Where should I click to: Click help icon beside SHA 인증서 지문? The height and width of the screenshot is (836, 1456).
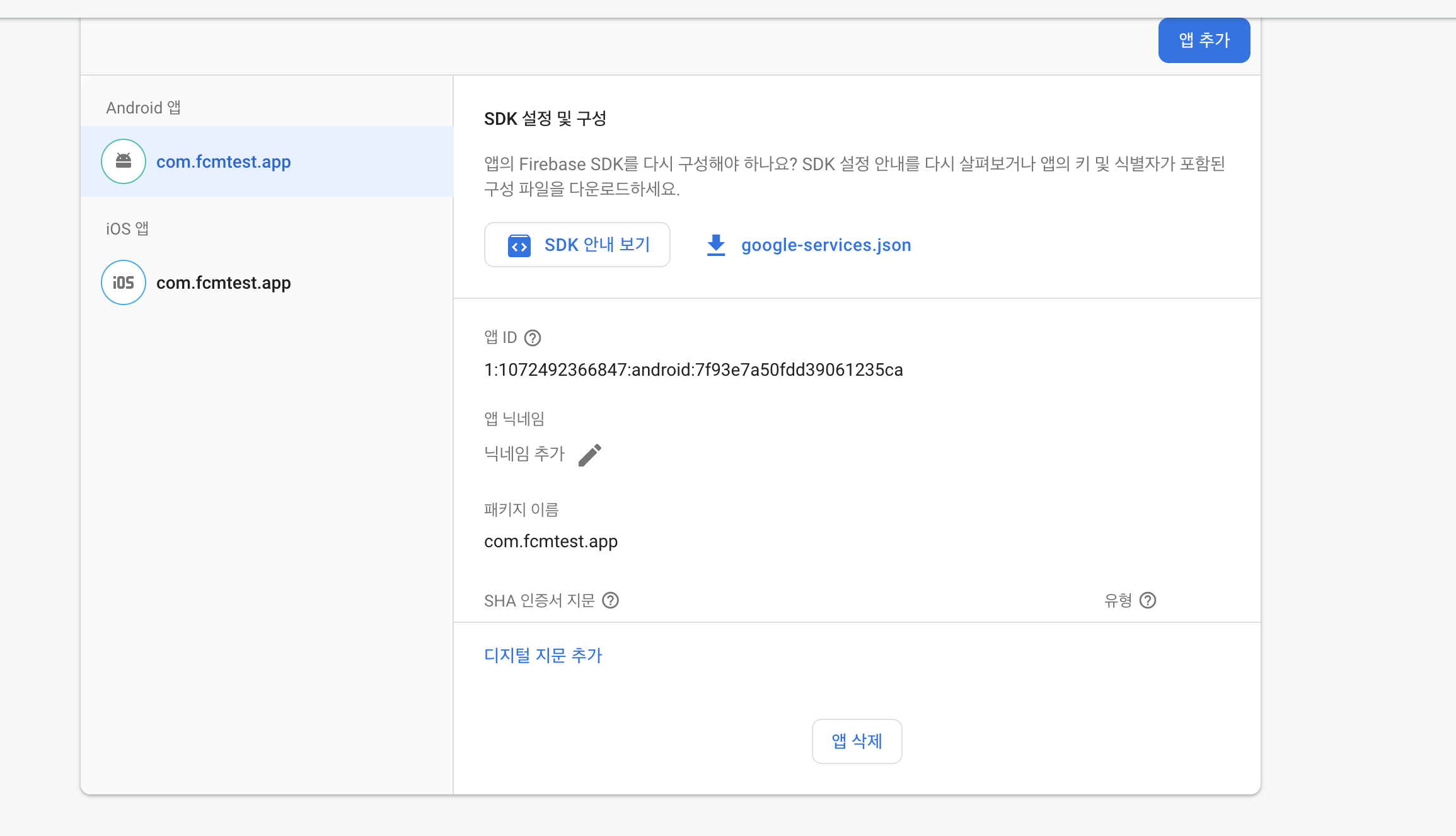pyautogui.click(x=610, y=600)
